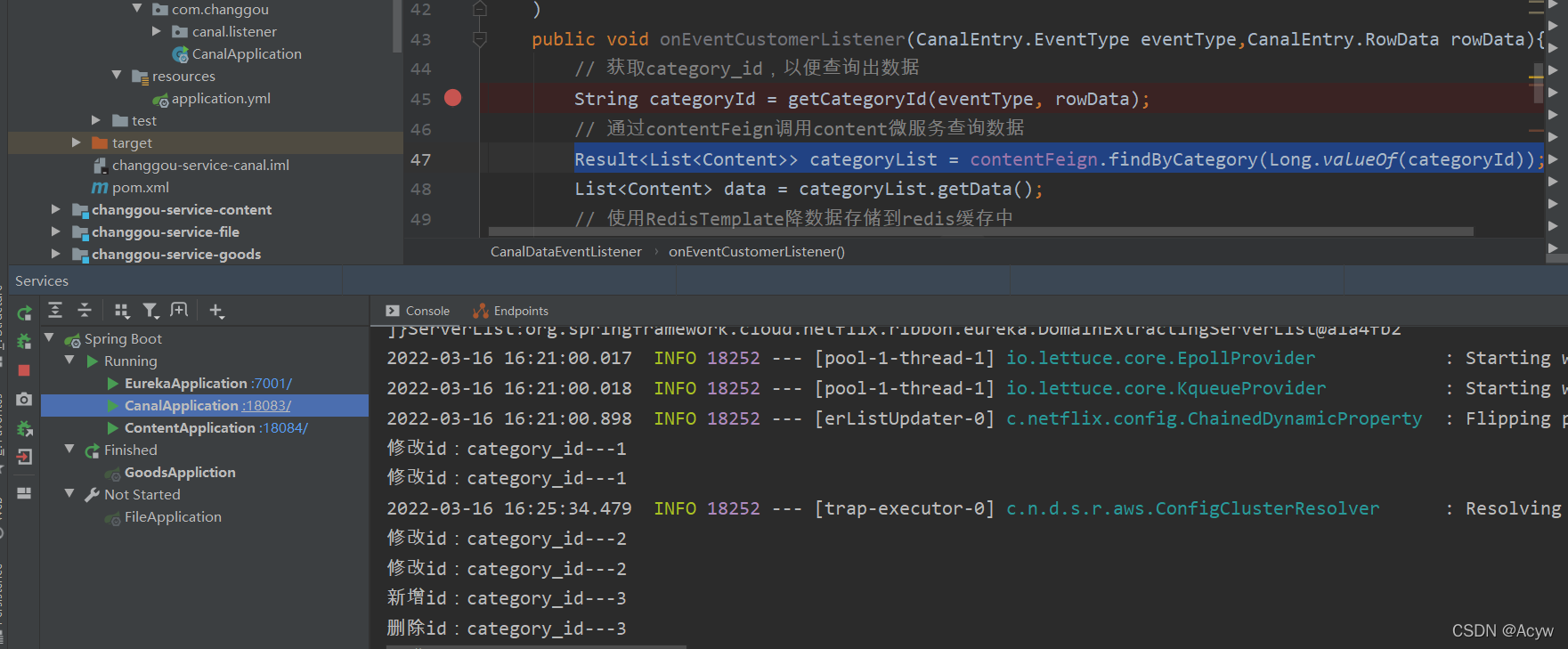Click the Spring Boot leaf icon in Services
This screenshot has width=1568, height=649.
(72, 339)
